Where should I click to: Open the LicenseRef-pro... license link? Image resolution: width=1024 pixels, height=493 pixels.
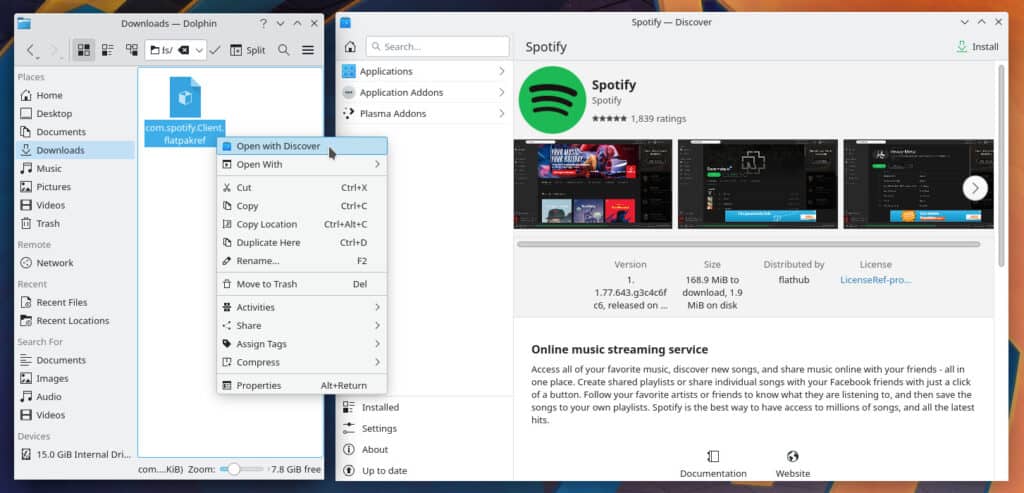875,280
